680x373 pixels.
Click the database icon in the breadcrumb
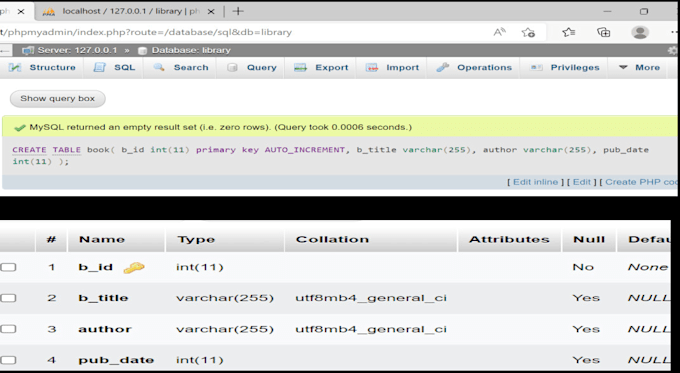[142, 51]
